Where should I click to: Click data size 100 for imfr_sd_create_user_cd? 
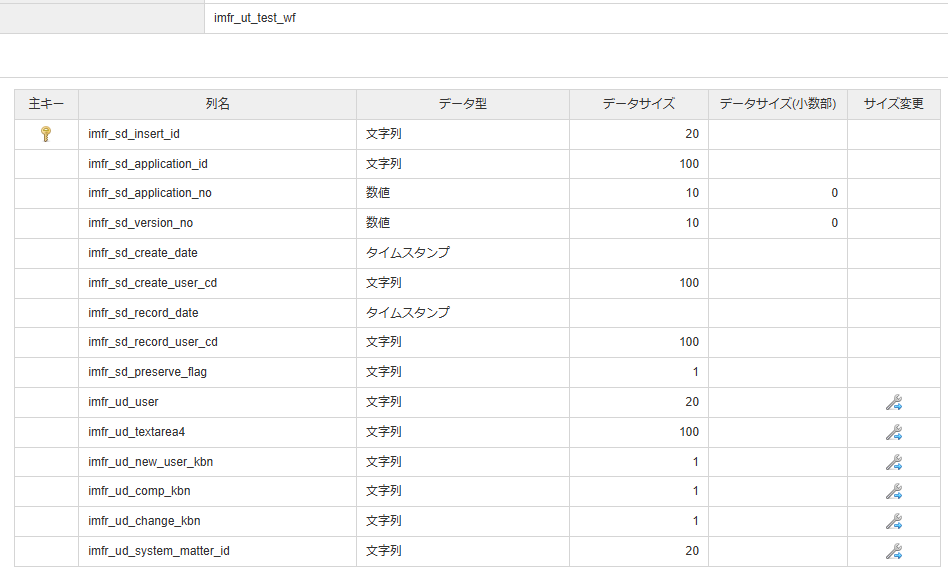coord(688,283)
